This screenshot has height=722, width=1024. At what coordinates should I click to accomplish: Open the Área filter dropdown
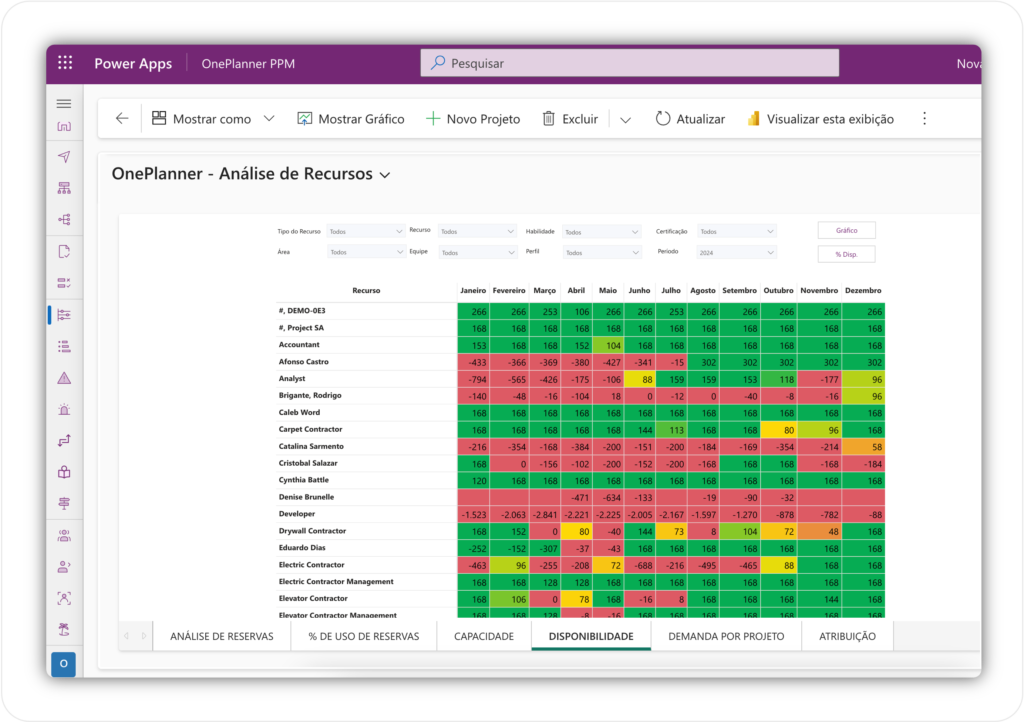pyautogui.click(x=366, y=252)
